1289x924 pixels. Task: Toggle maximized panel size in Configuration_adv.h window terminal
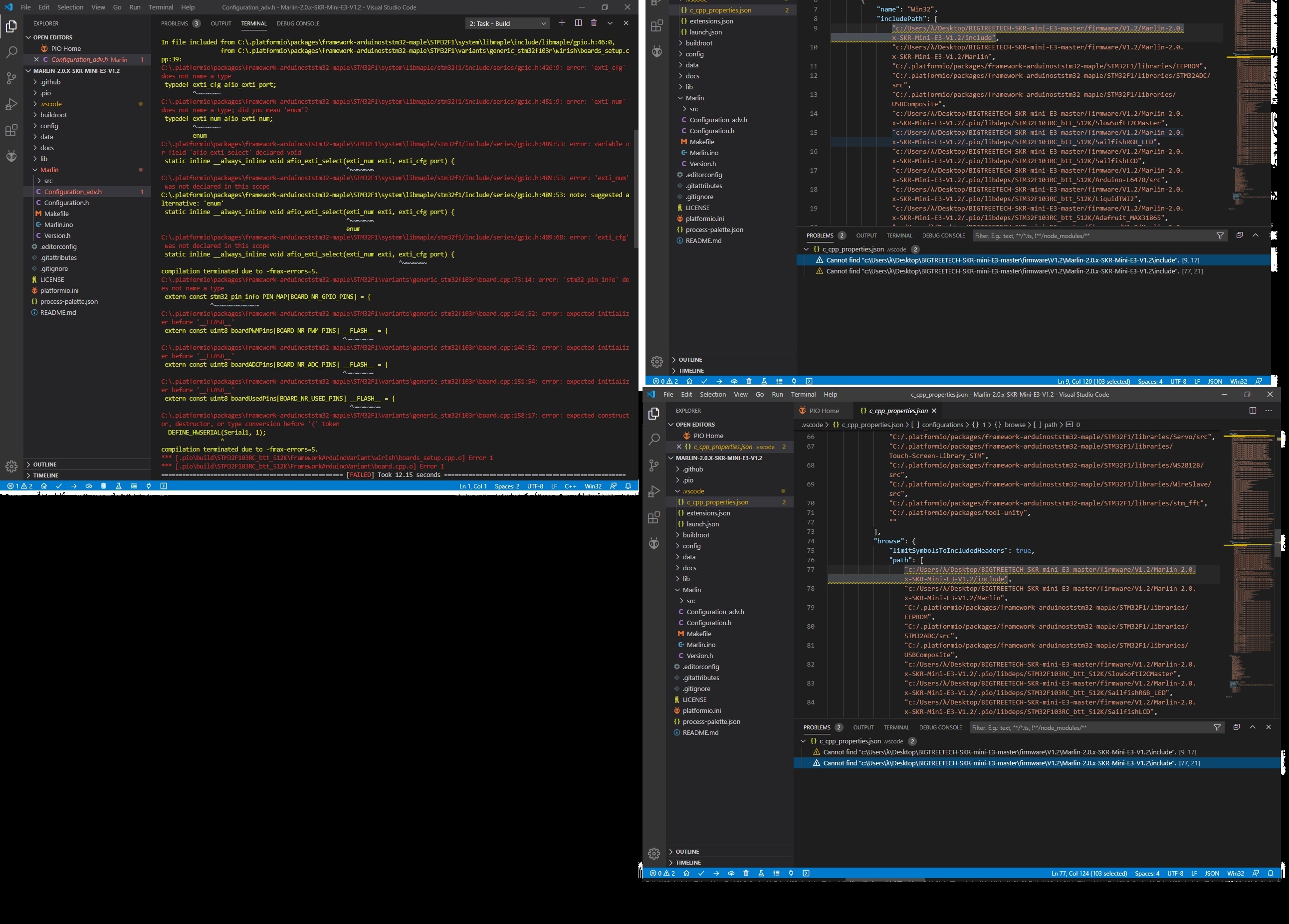pos(610,23)
